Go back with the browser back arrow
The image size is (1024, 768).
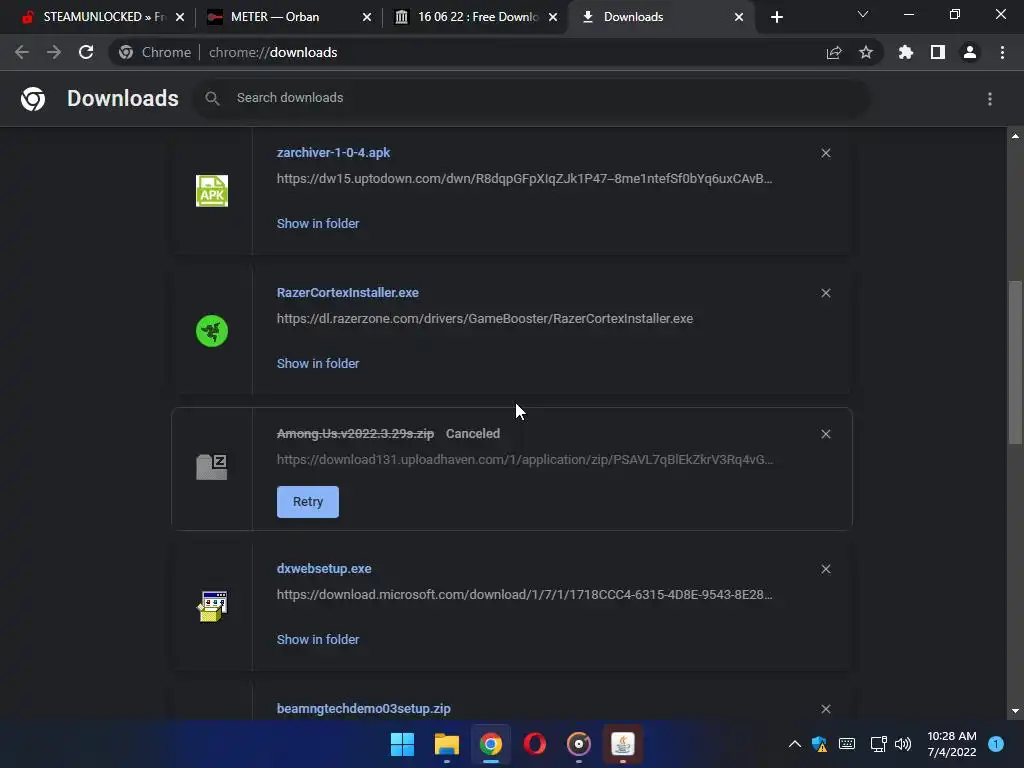[22, 52]
